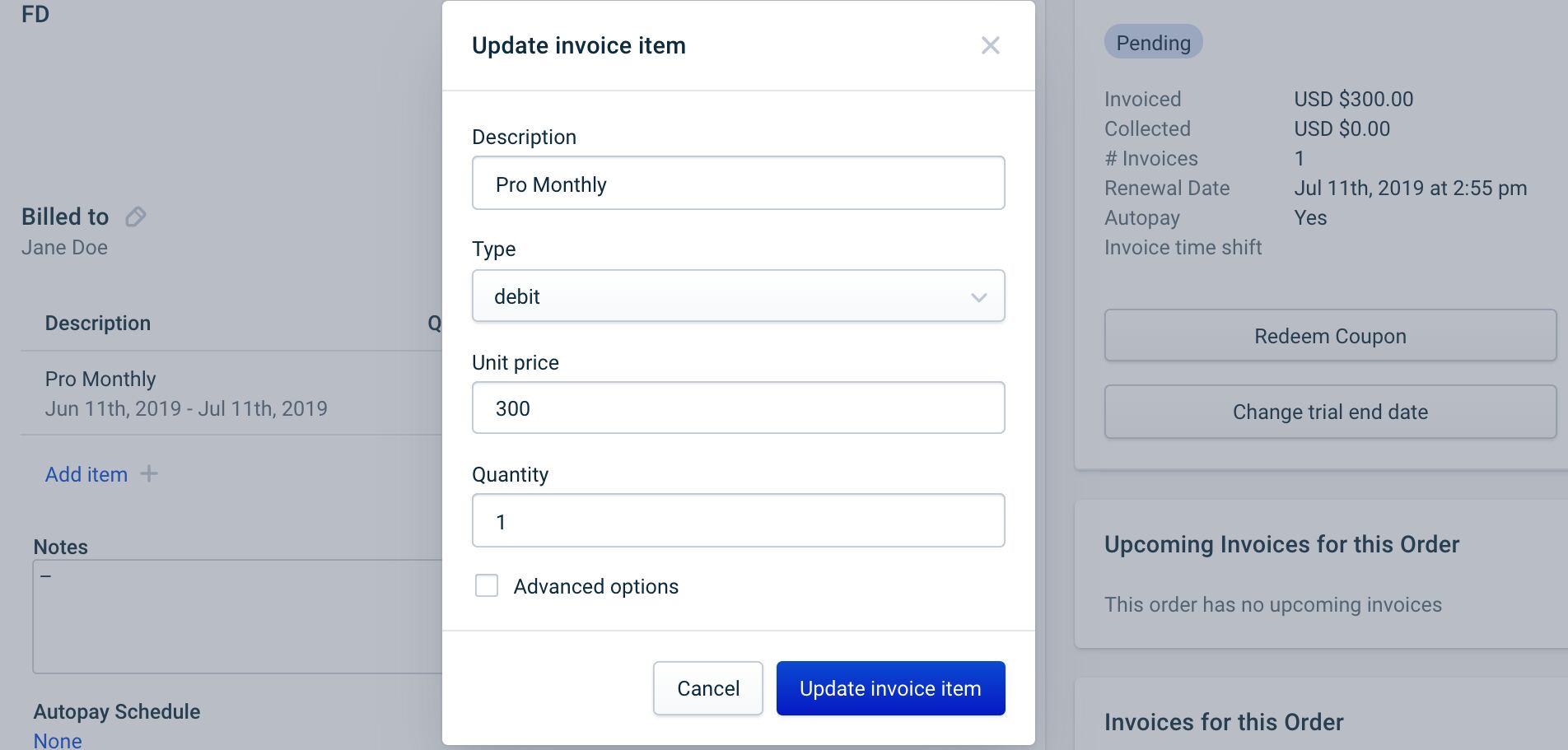Open the None link under Autopay Schedule
The height and width of the screenshot is (750, 1568).
(58, 740)
